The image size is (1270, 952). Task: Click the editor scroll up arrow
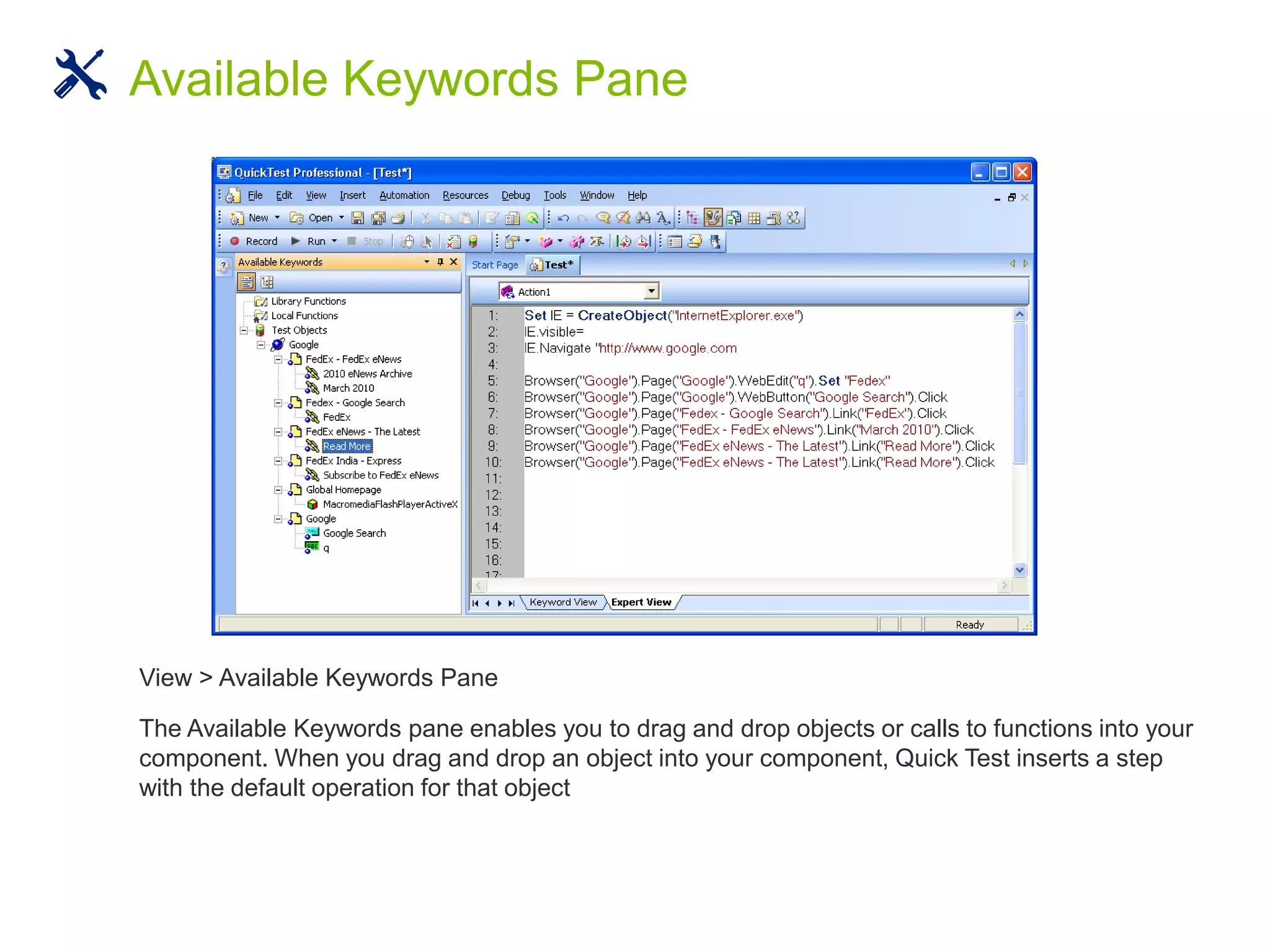[x=1019, y=314]
